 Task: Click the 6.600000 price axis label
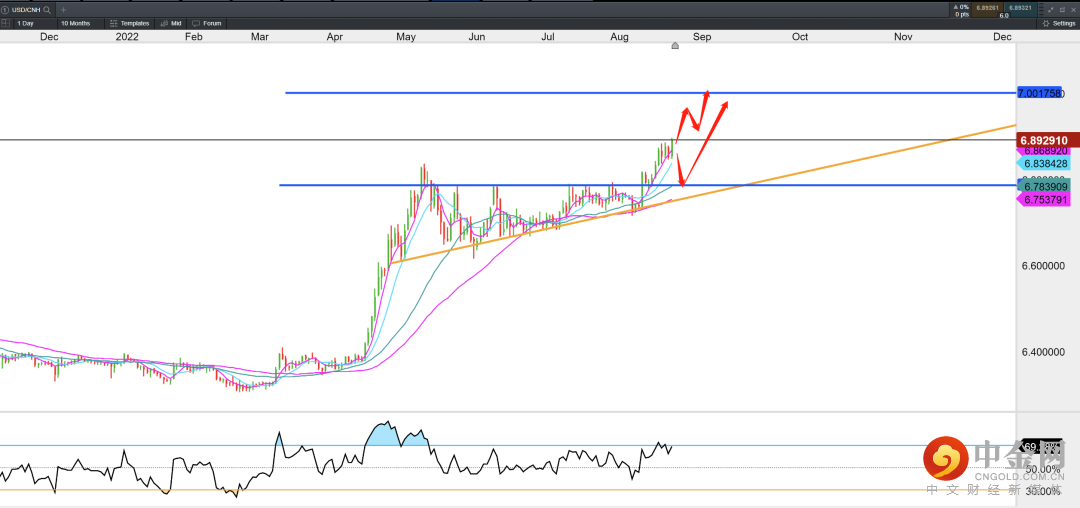[1045, 266]
